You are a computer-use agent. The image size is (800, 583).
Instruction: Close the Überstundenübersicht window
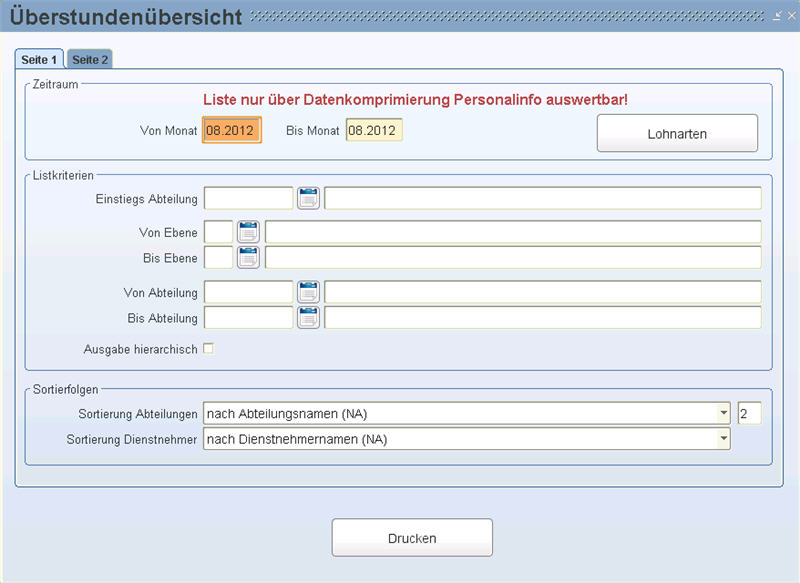(x=791, y=16)
